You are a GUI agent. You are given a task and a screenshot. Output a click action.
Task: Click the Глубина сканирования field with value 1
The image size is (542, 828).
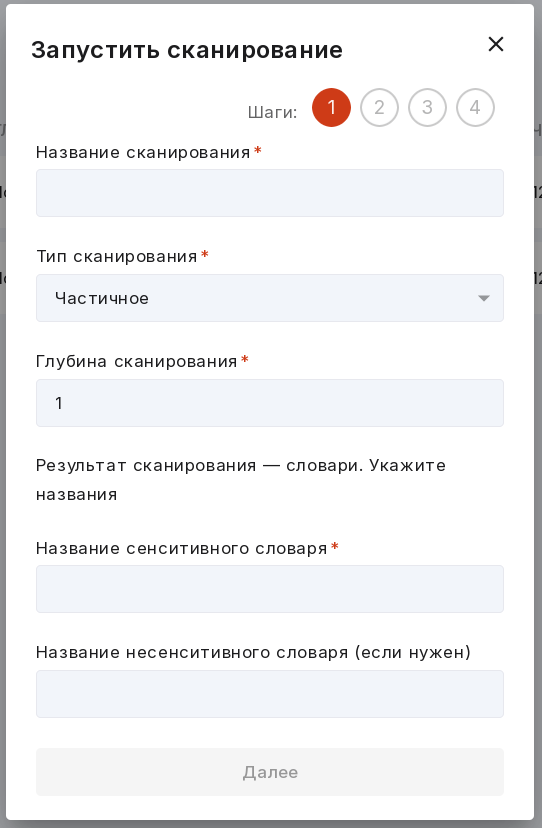[x=270, y=403]
